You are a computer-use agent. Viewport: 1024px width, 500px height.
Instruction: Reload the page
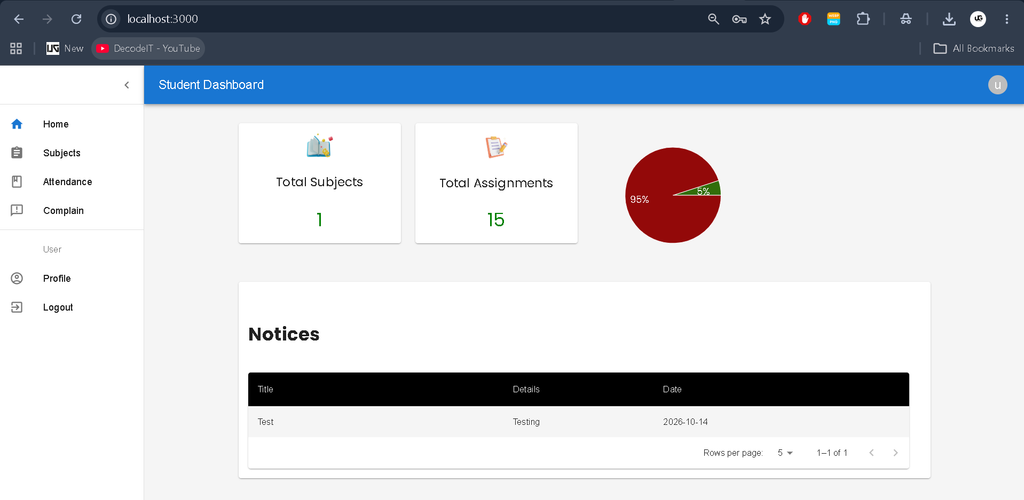click(x=76, y=19)
